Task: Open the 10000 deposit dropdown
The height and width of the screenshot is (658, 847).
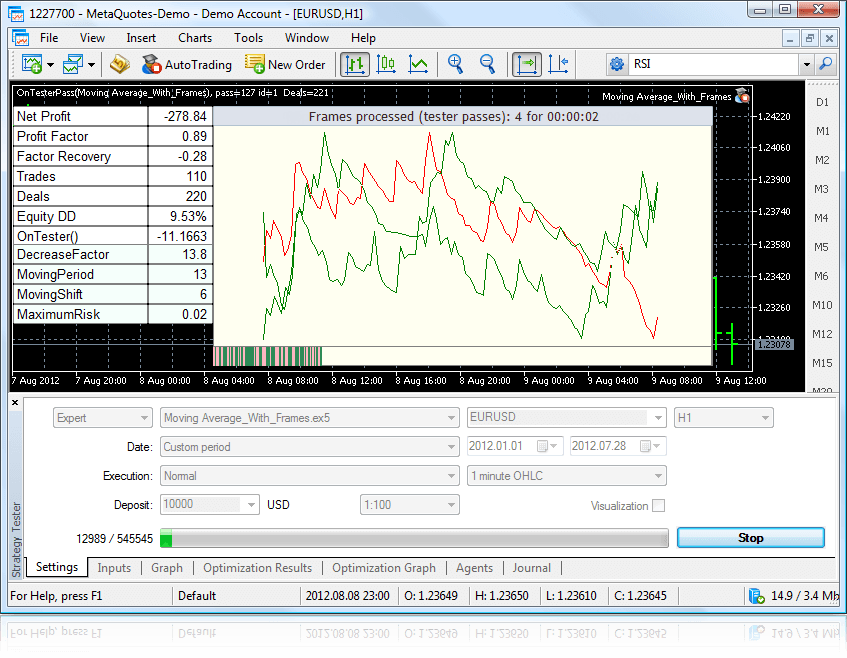Action: 210,505
